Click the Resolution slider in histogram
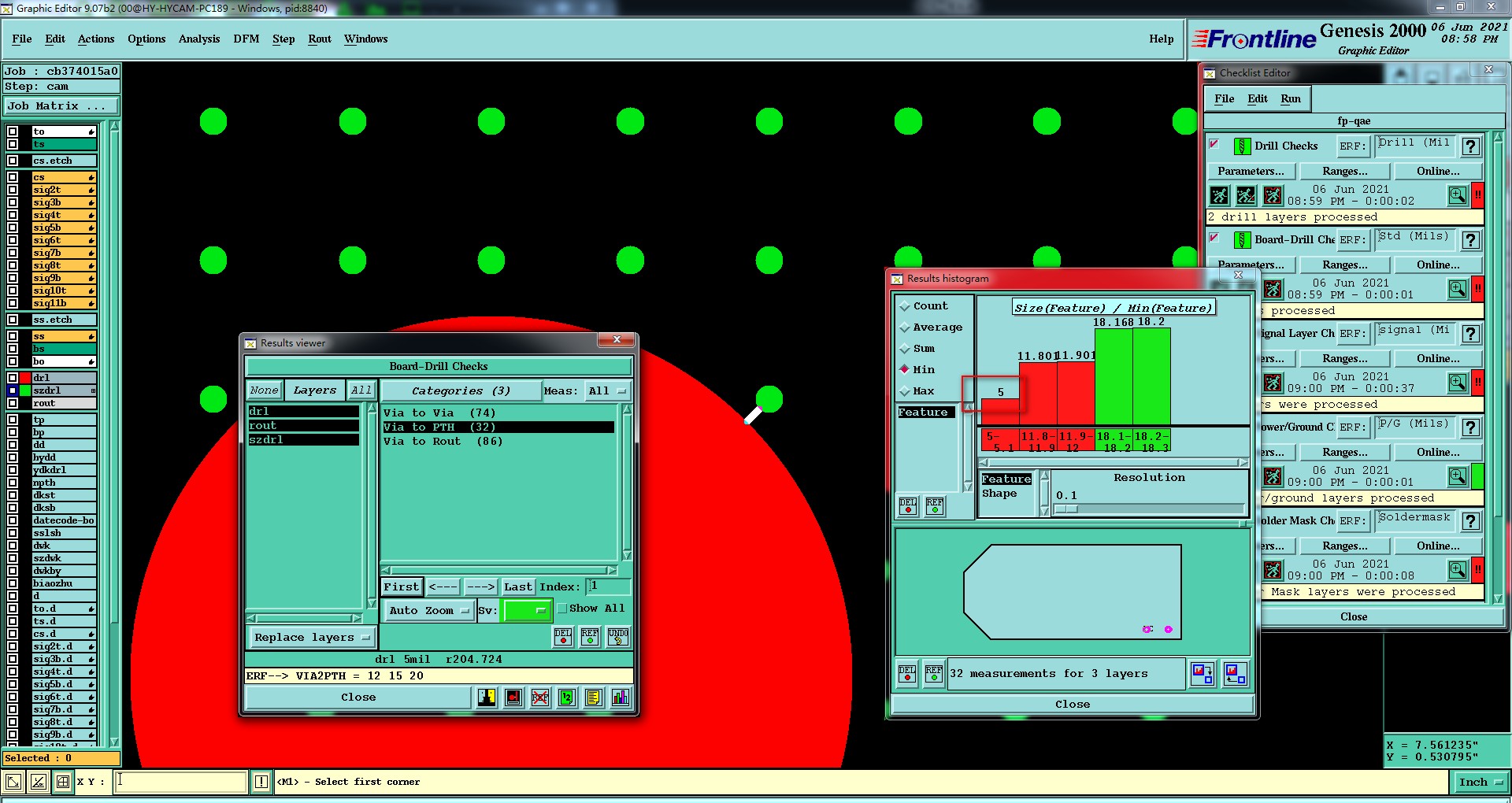This screenshot has width=1512, height=803. (x=1149, y=509)
